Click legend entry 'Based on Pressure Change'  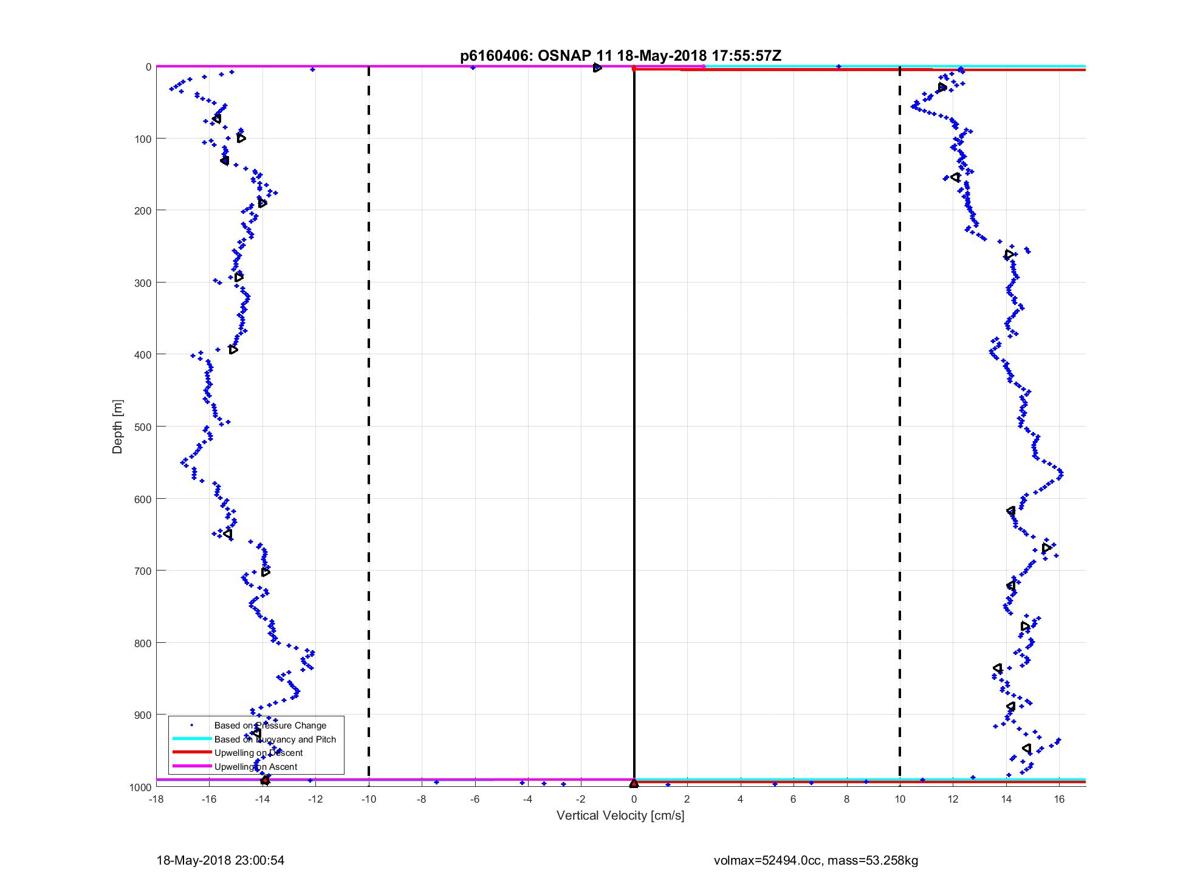270,725
